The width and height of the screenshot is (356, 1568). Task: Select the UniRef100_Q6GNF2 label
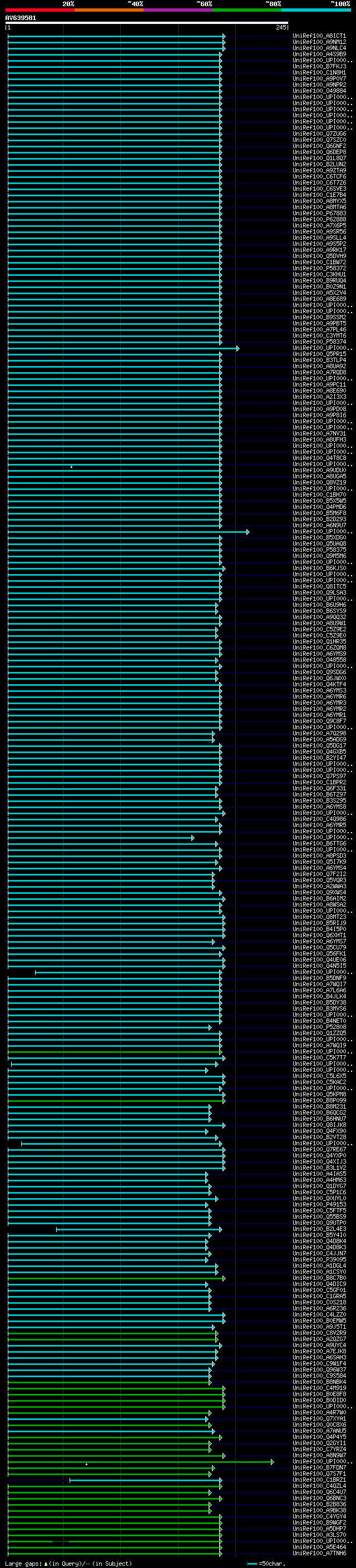319,146
